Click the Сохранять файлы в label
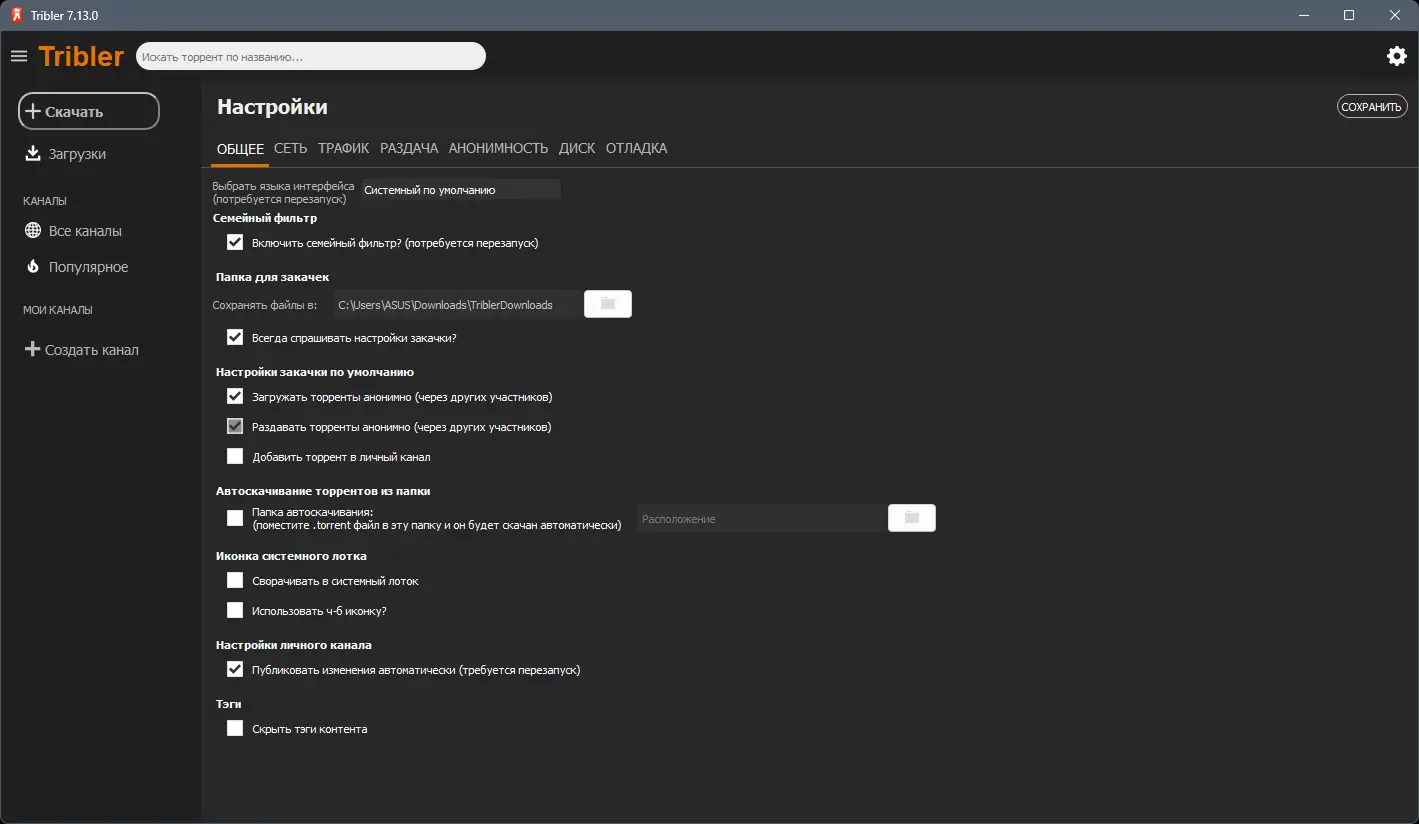This screenshot has height=824, width=1419. [265, 305]
